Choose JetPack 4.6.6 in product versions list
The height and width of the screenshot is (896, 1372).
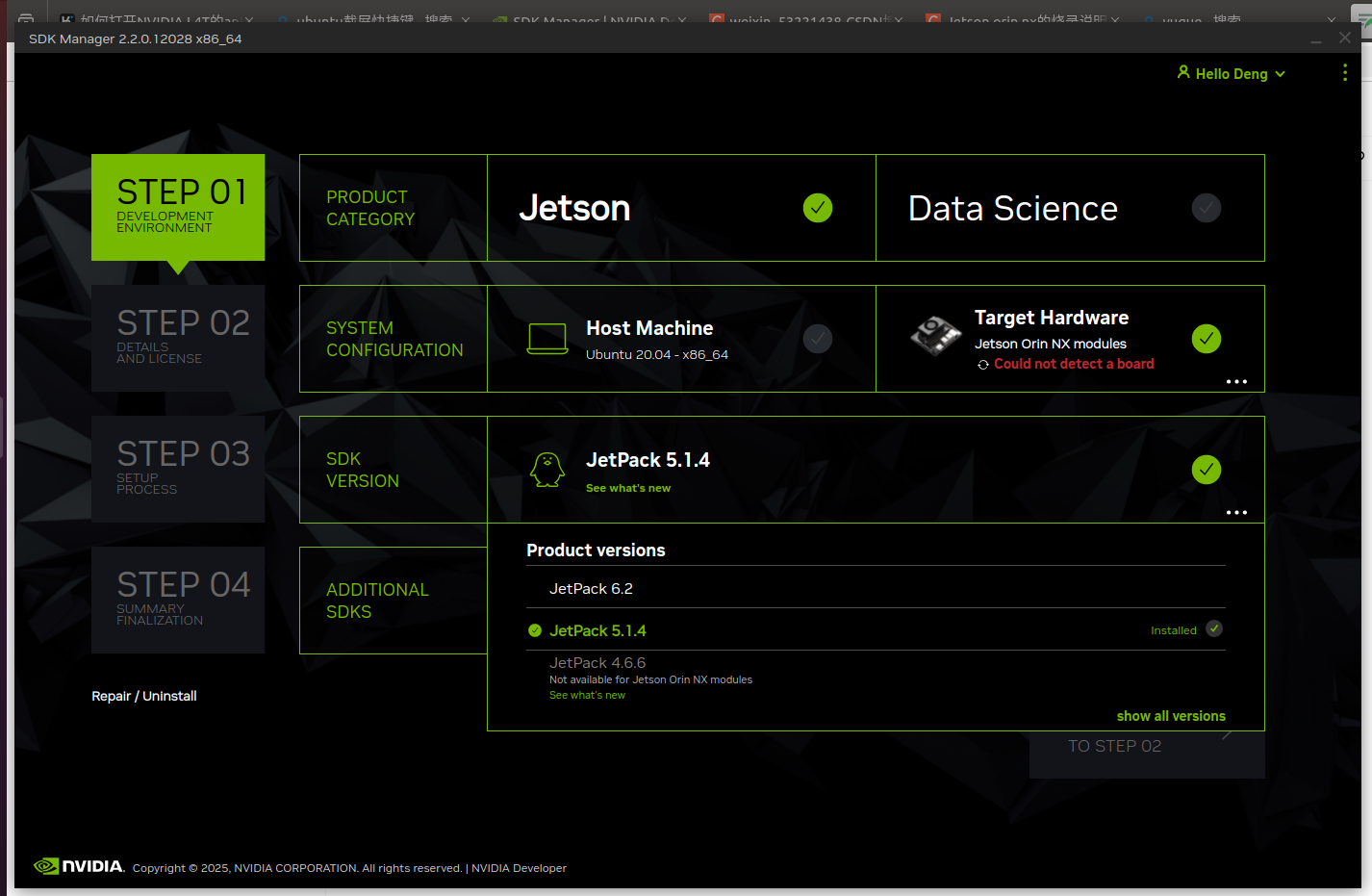pyautogui.click(x=597, y=663)
